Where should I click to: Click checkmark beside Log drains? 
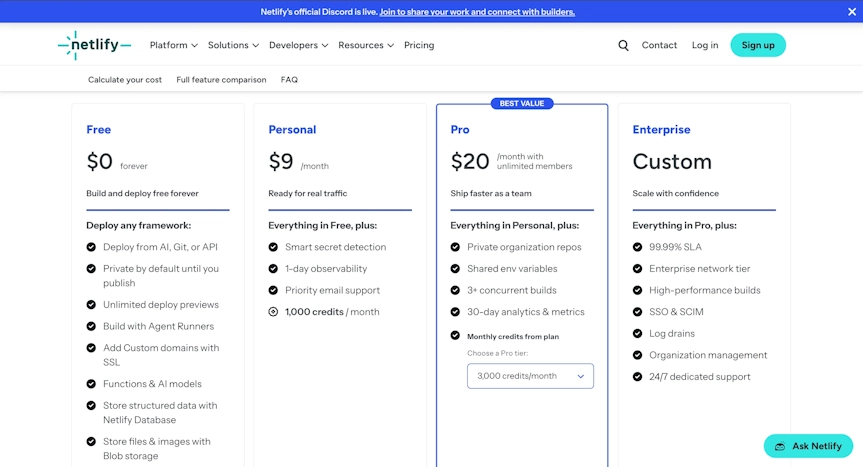click(x=637, y=333)
